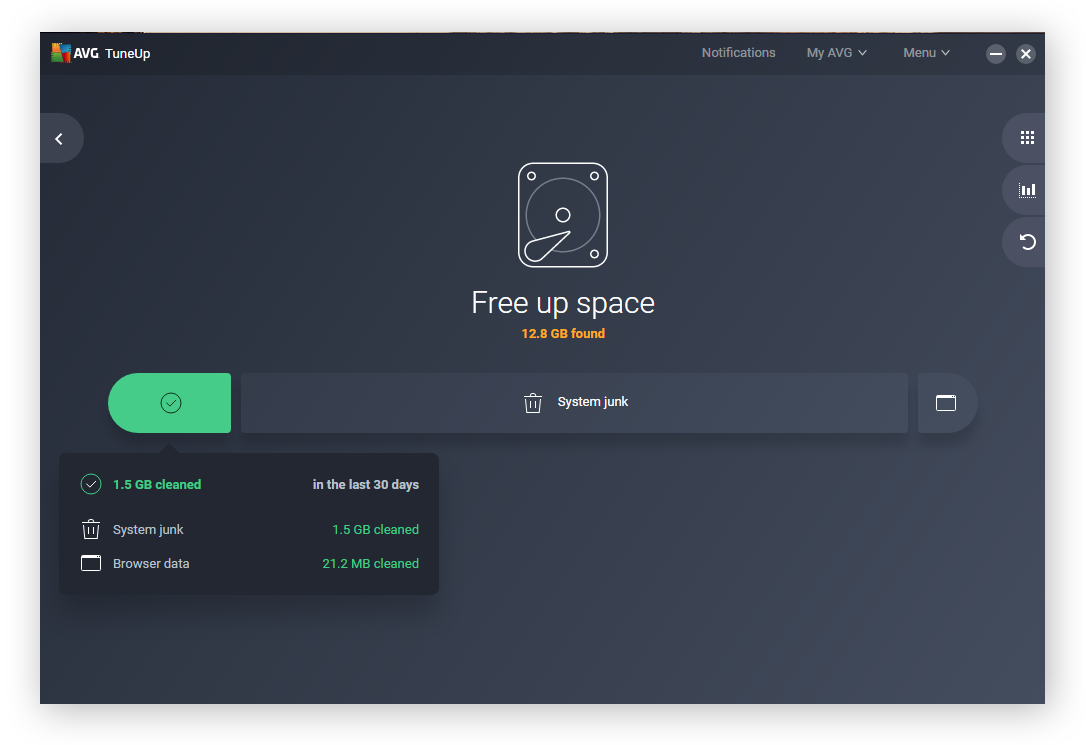Expand the My AVG dropdown

pos(836,53)
